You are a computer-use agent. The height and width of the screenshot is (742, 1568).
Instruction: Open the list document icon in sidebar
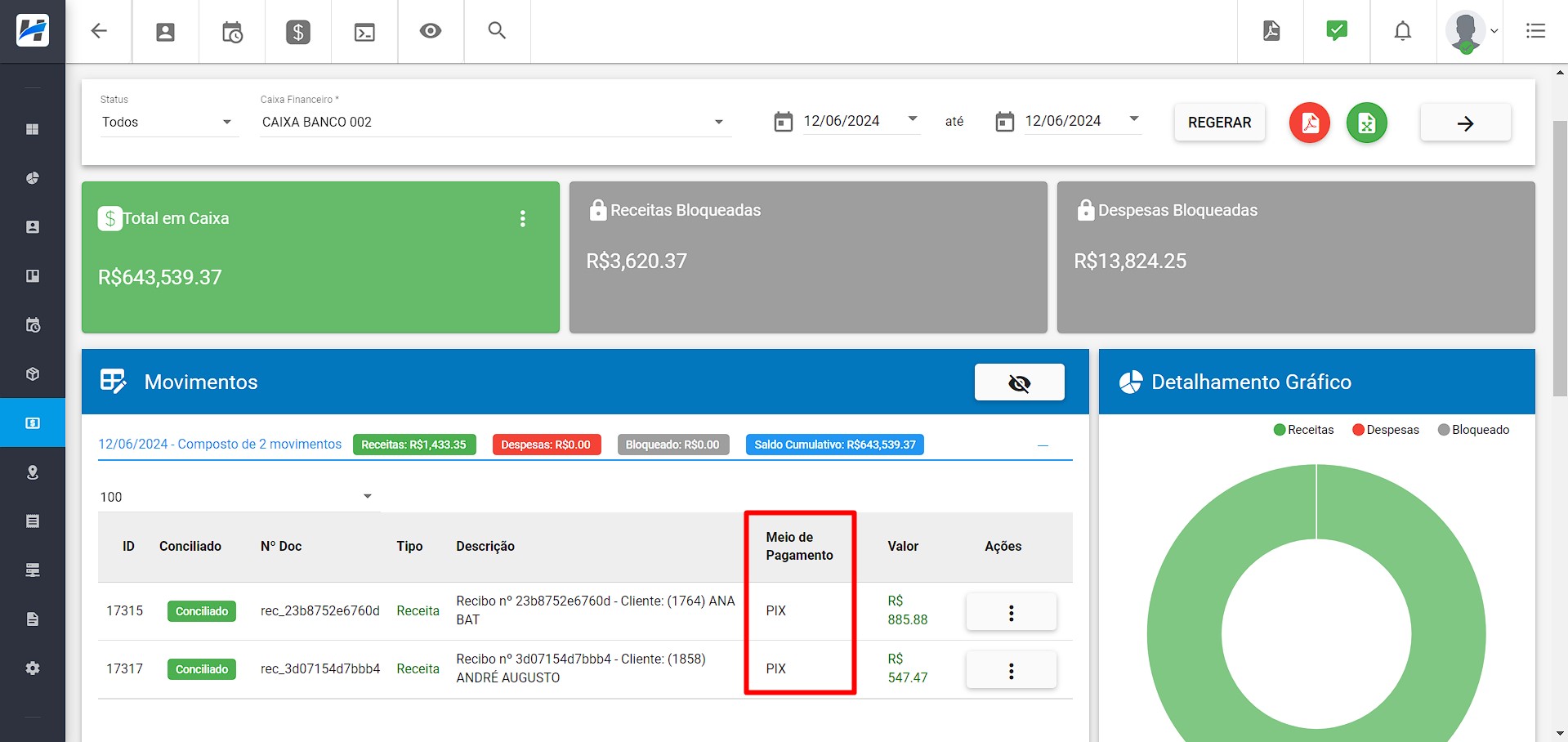(x=33, y=521)
